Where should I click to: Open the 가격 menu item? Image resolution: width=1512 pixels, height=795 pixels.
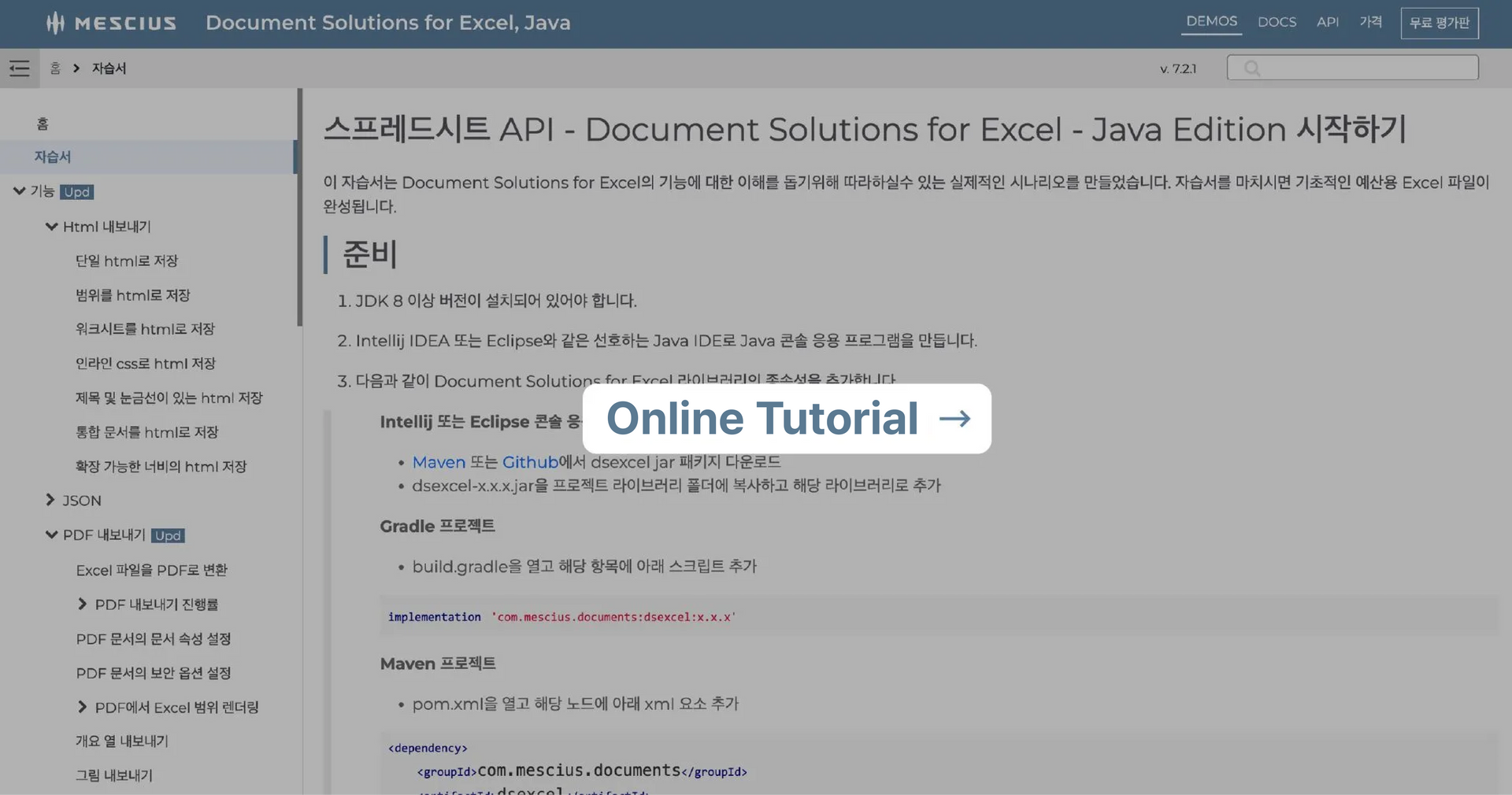(x=1370, y=22)
